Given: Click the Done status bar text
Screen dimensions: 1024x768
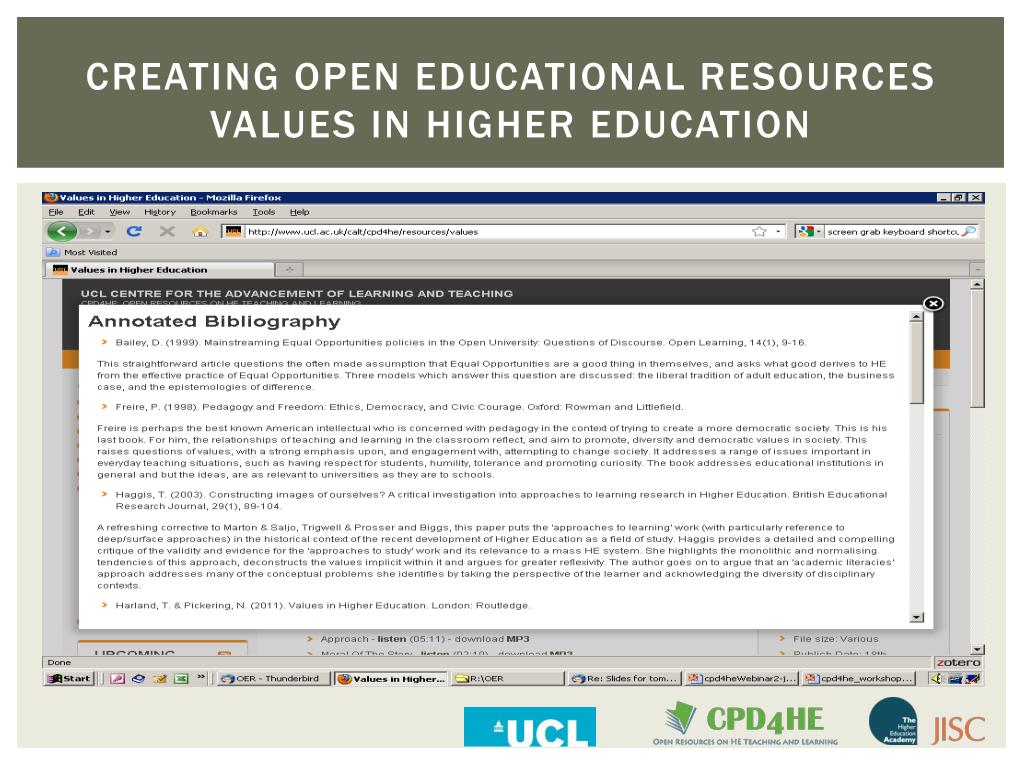Looking at the screenshot, I should (x=59, y=662).
